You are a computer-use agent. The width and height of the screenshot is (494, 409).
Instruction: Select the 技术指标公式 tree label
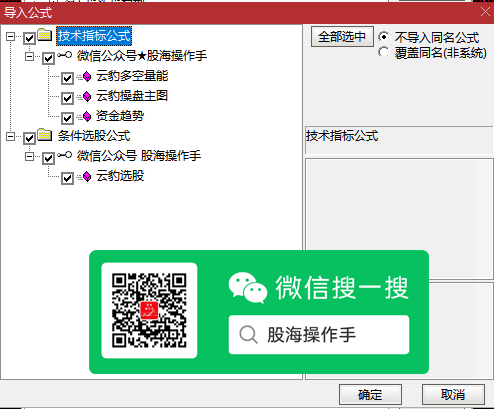(x=94, y=36)
